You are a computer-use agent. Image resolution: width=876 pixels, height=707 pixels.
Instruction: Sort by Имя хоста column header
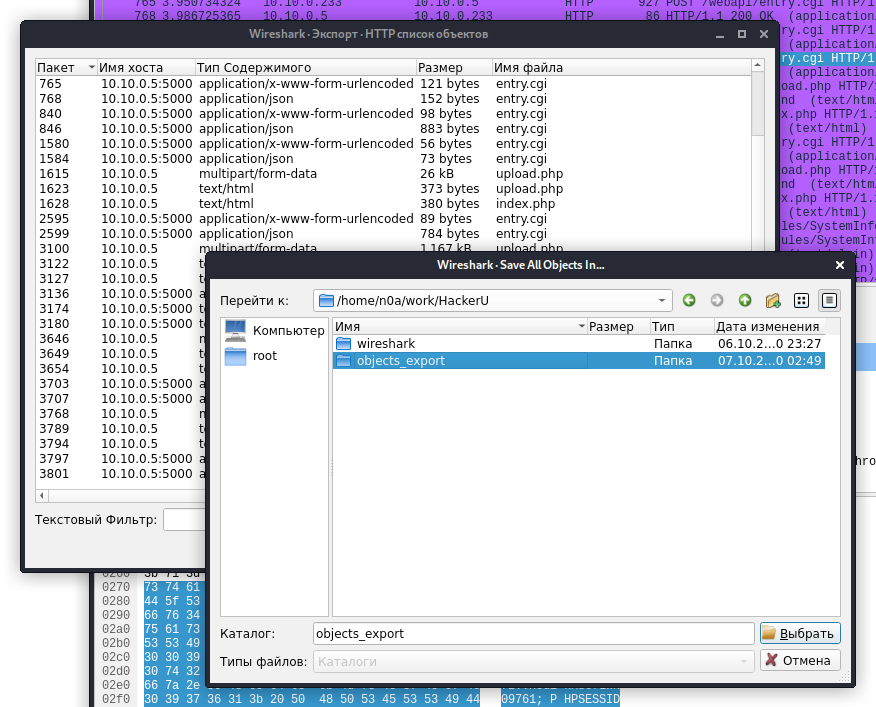click(x=146, y=68)
